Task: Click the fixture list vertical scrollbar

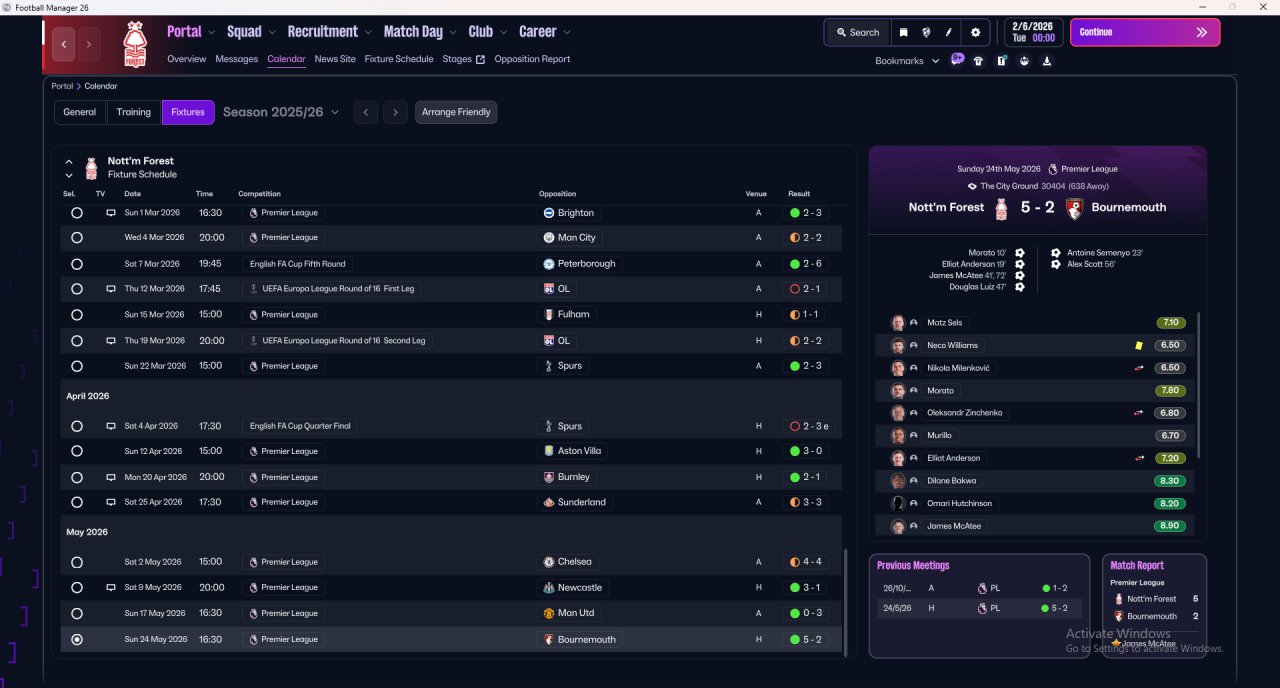Action: 845,602
